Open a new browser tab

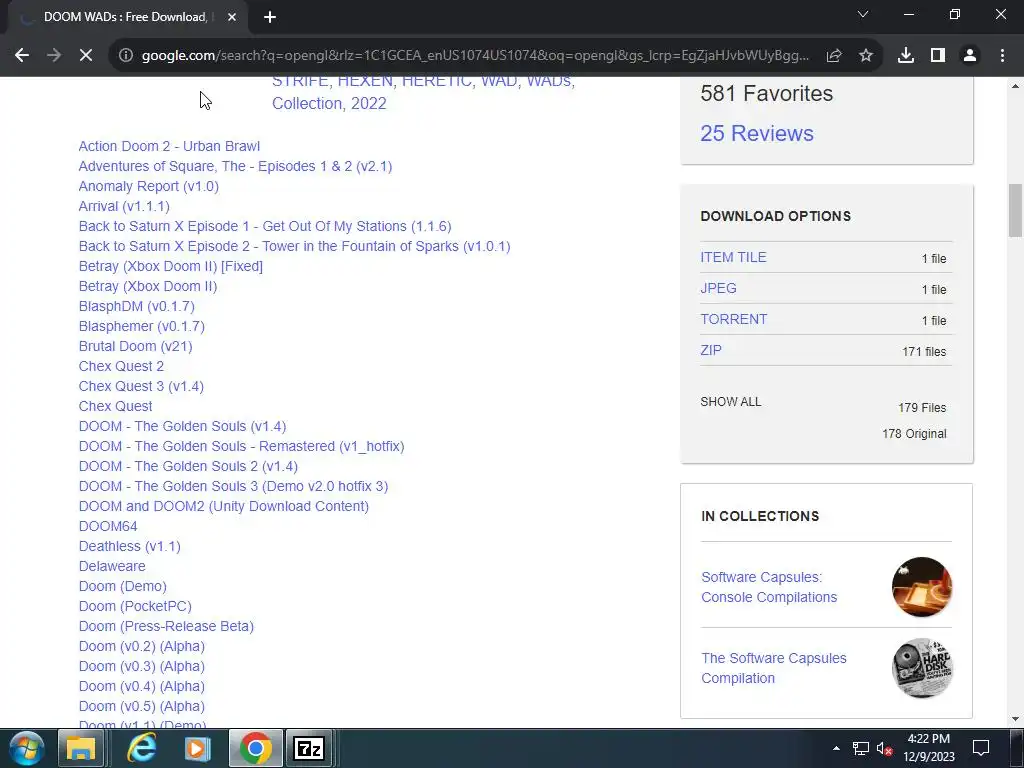[270, 17]
